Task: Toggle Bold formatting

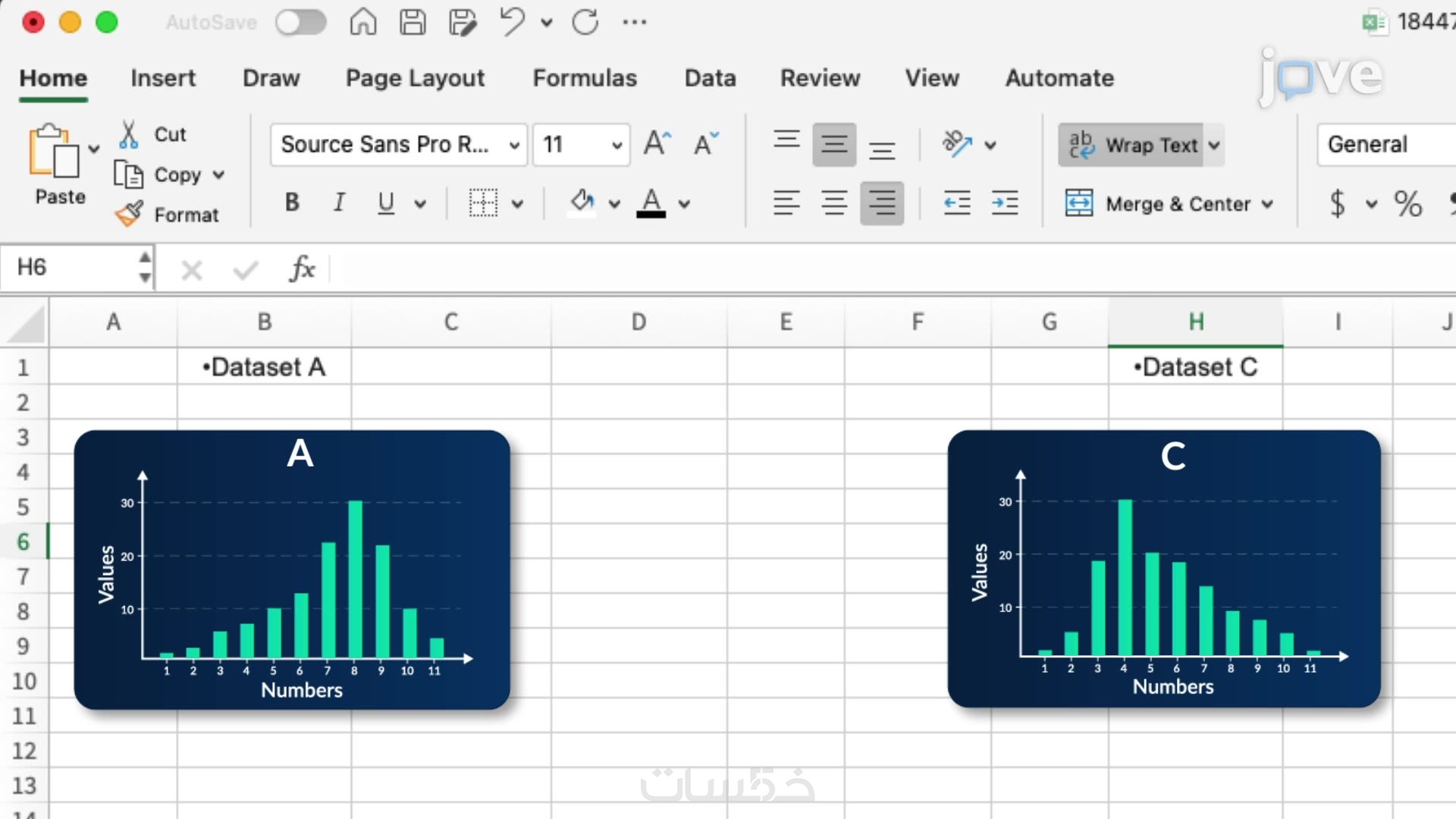Action: point(292,202)
